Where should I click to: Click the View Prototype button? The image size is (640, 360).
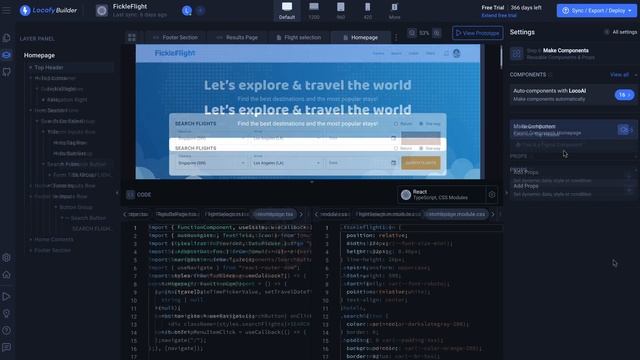point(477,33)
